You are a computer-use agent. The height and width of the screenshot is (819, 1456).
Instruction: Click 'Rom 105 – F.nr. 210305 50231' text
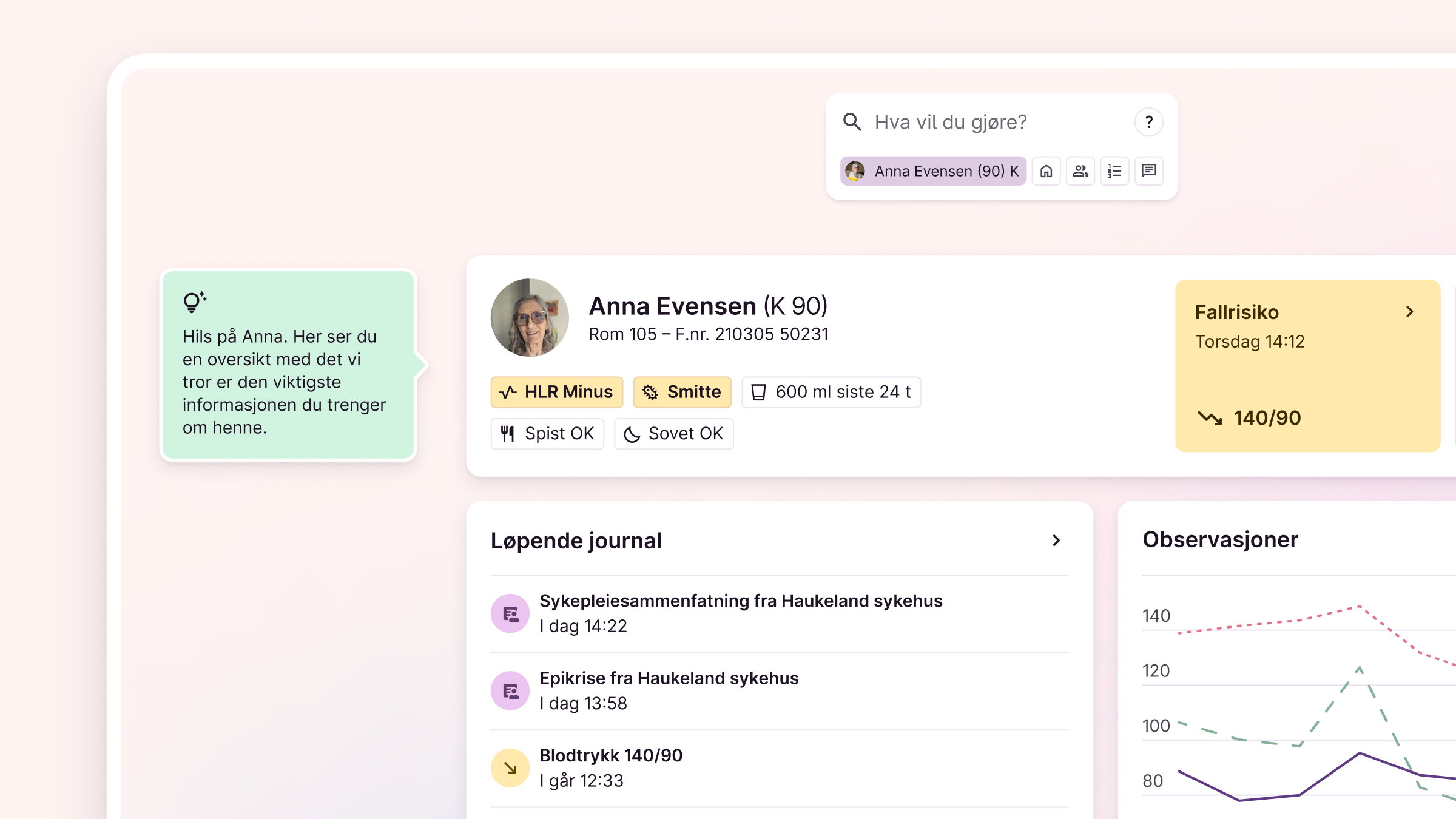tap(709, 334)
